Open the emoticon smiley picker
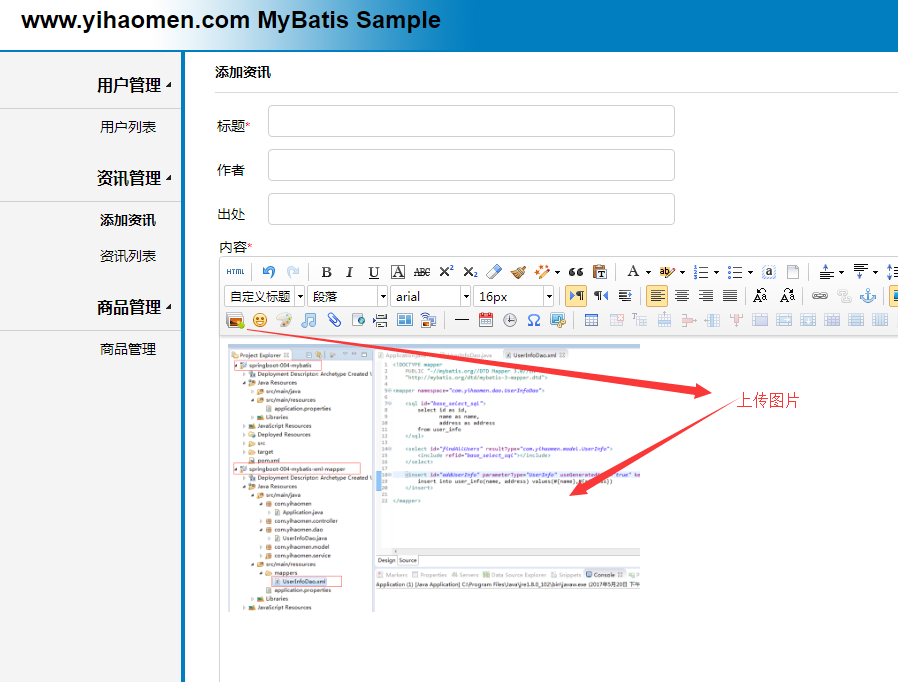 (260, 320)
